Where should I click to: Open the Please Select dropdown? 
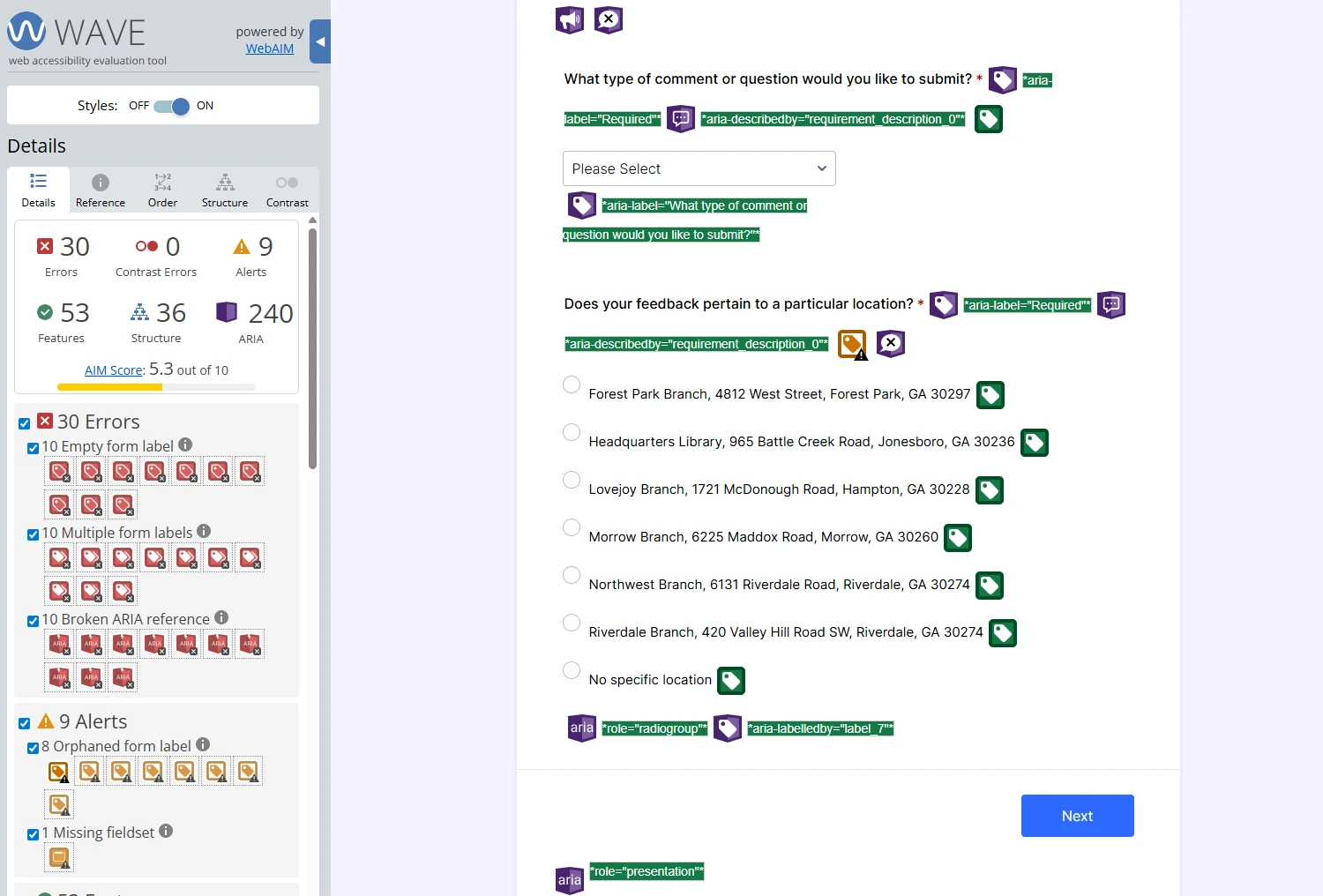coord(698,168)
